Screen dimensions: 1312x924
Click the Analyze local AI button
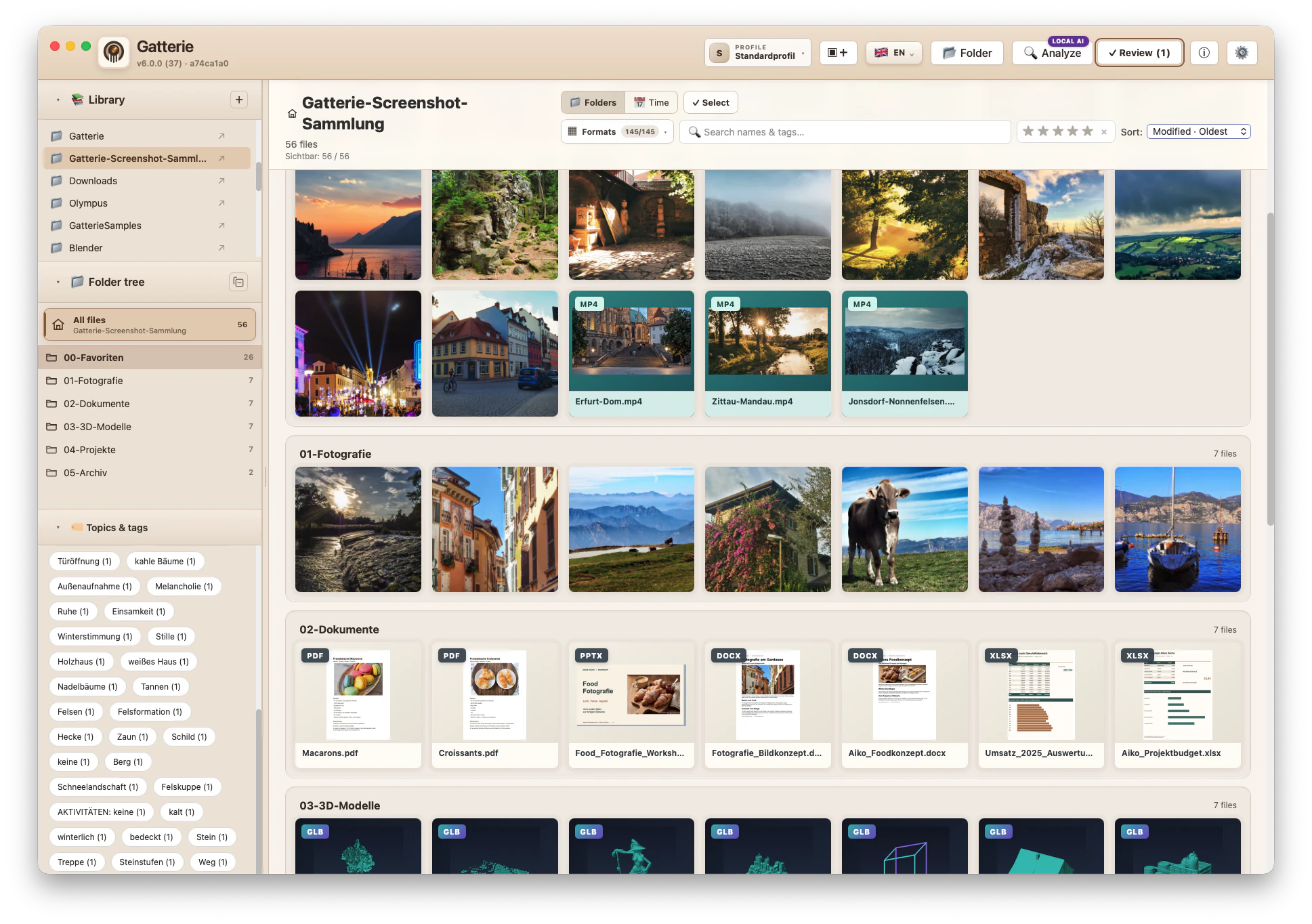point(1053,53)
